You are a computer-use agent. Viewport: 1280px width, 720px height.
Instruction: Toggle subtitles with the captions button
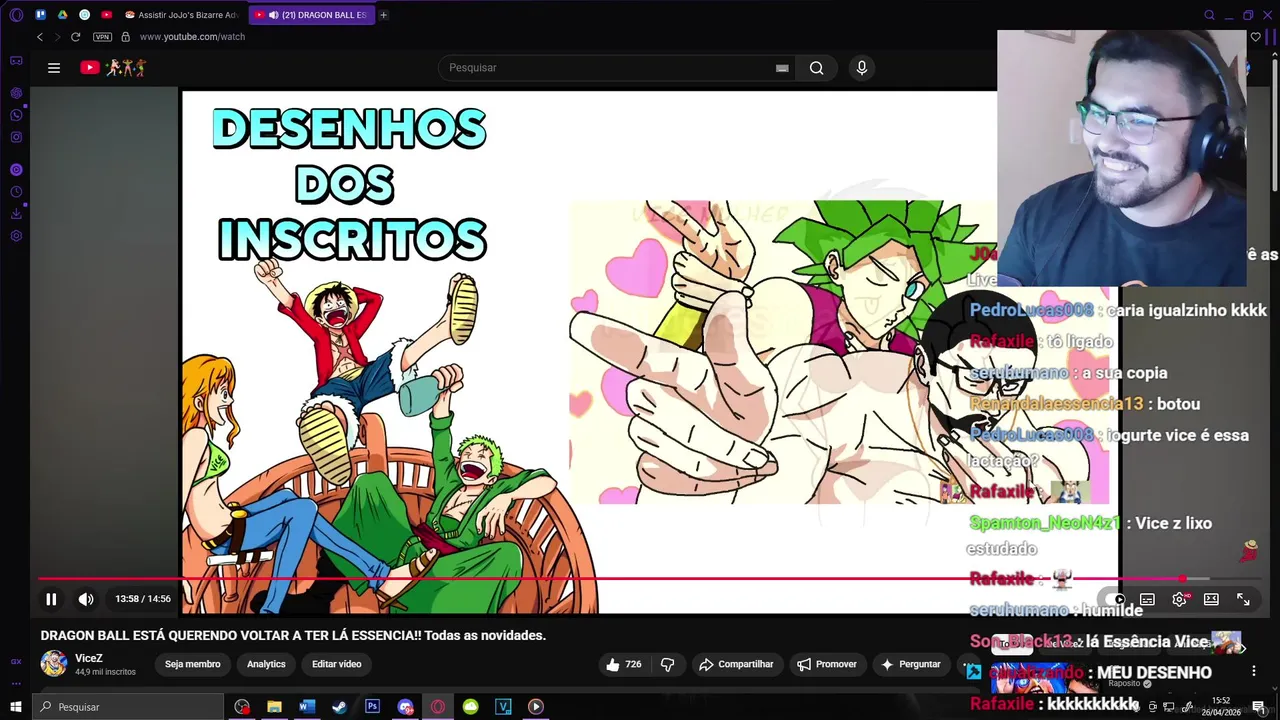coord(1147,599)
